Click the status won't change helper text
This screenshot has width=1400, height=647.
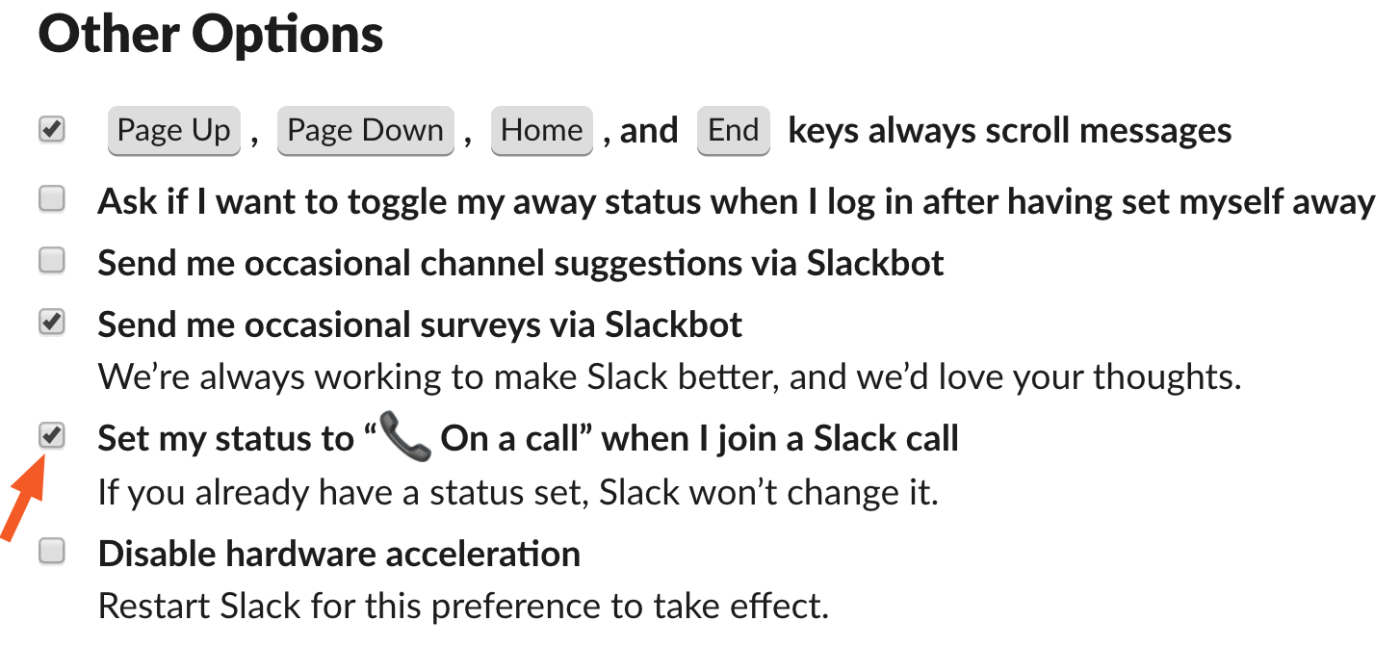pos(518,491)
